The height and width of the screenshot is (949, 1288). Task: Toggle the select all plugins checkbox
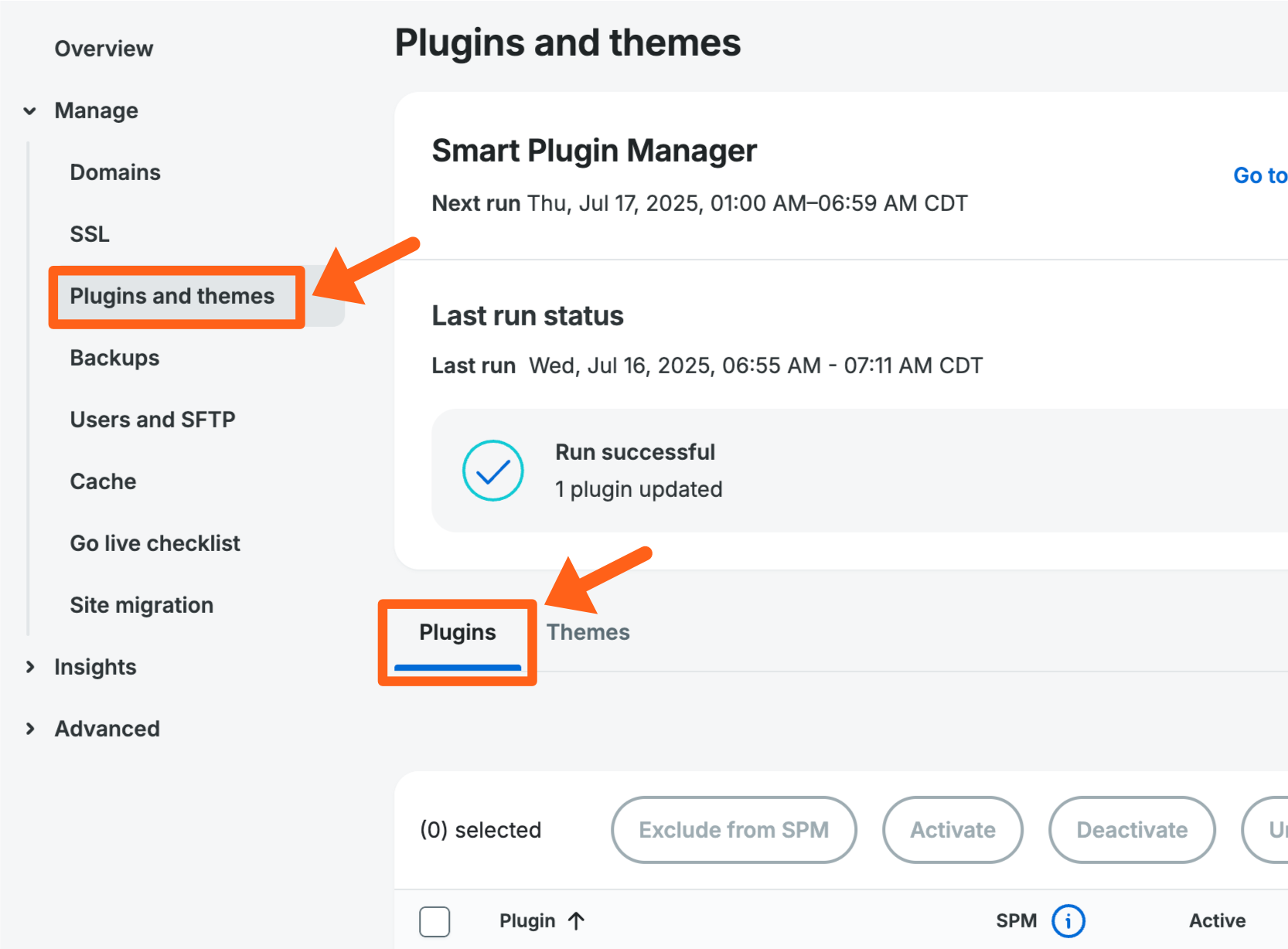(434, 921)
